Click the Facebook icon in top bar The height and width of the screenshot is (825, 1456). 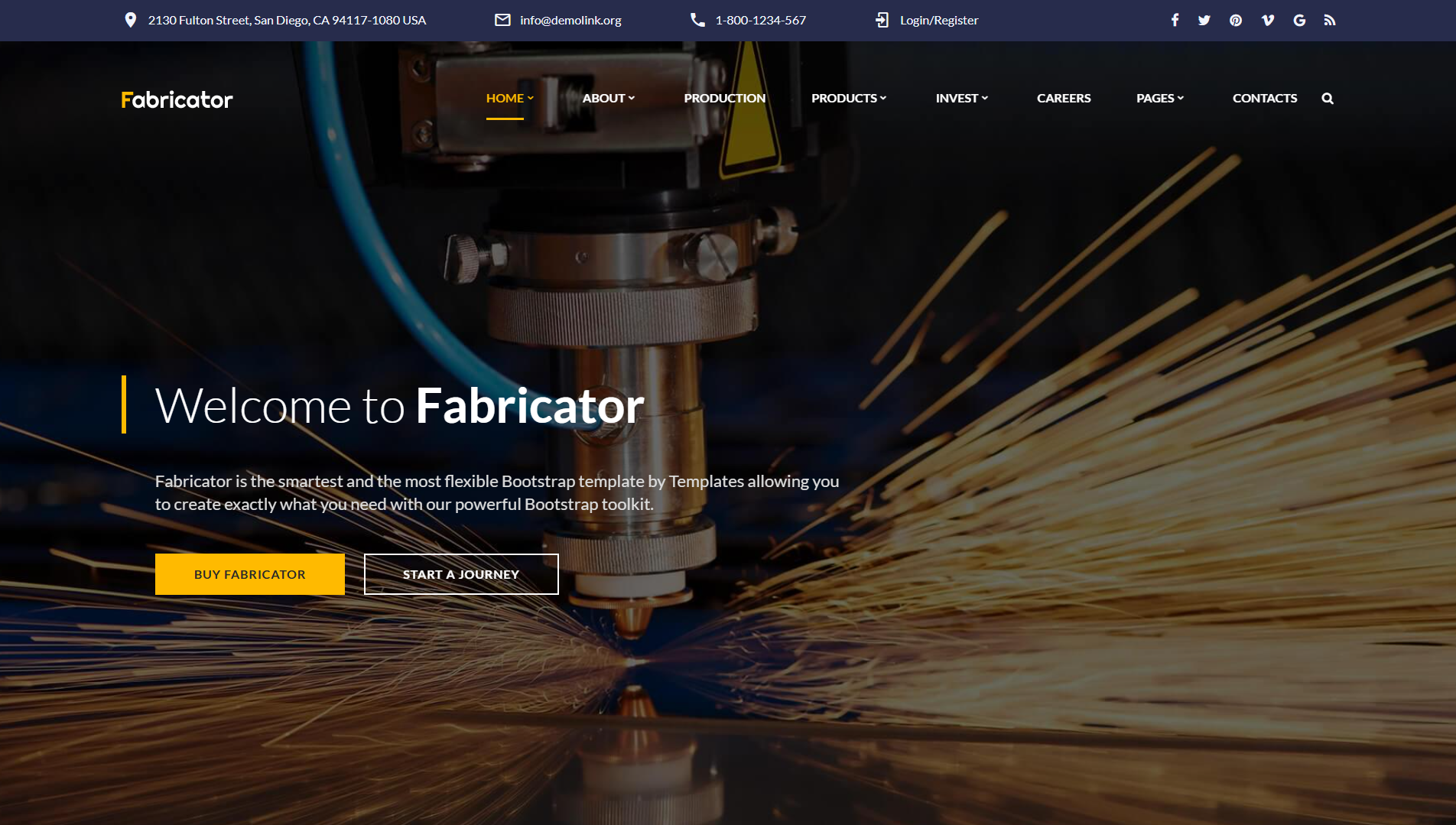pyautogui.click(x=1175, y=21)
